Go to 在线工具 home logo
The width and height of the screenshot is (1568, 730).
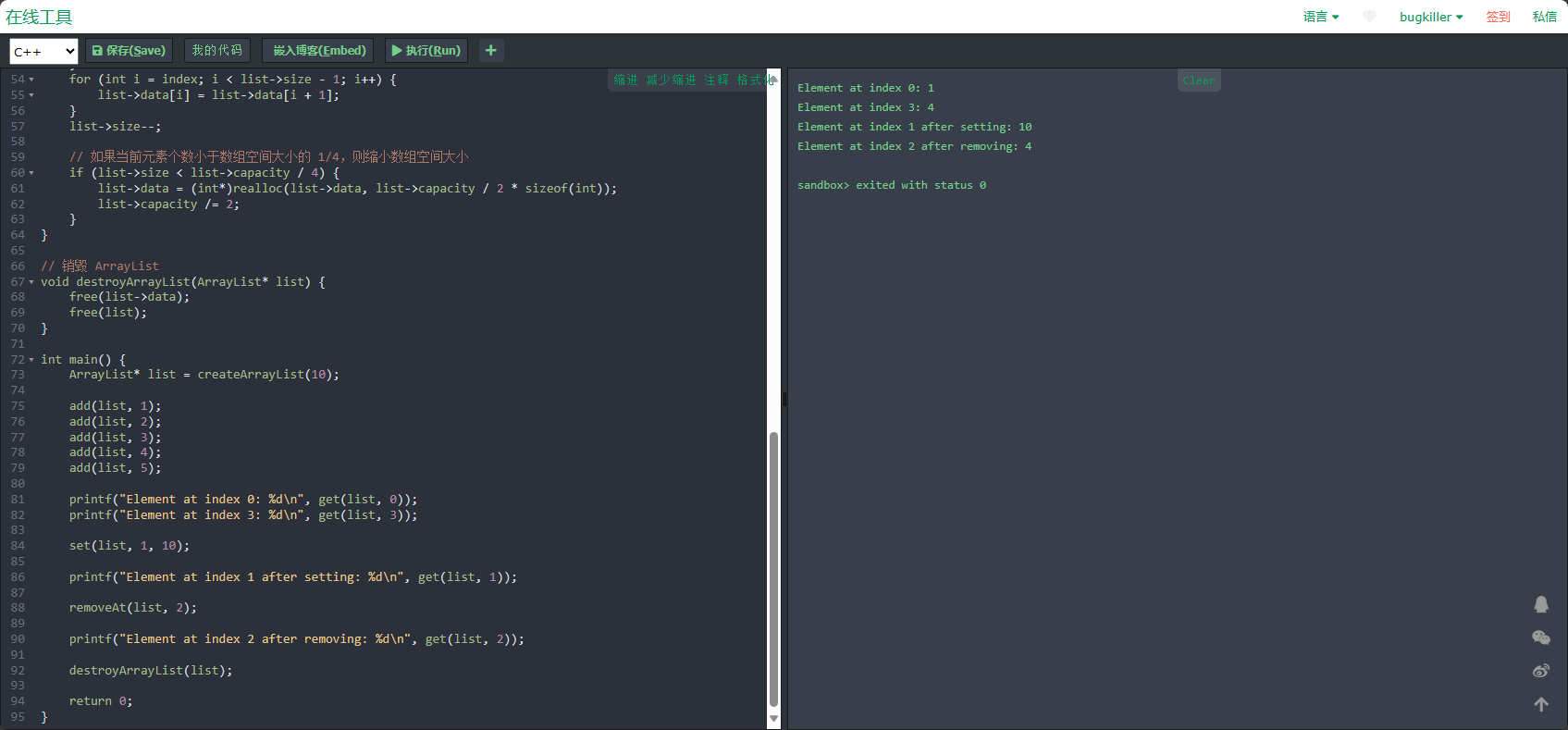pyautogui.click(x=39, y=17)
